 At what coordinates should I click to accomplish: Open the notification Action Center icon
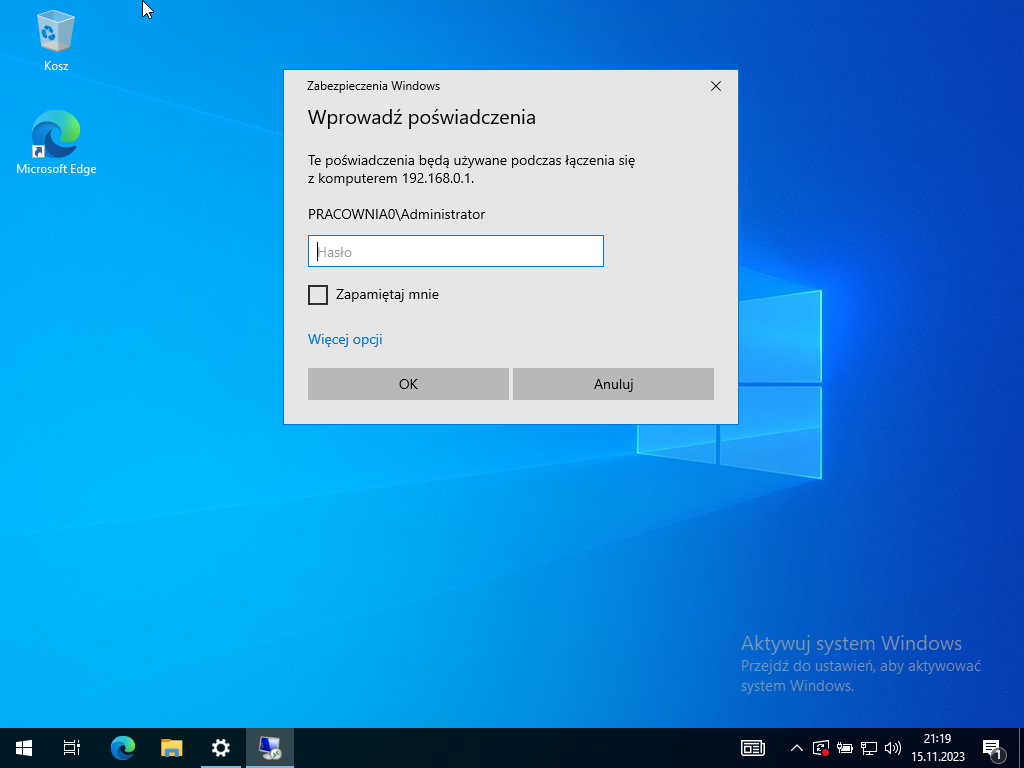(992, 748)
